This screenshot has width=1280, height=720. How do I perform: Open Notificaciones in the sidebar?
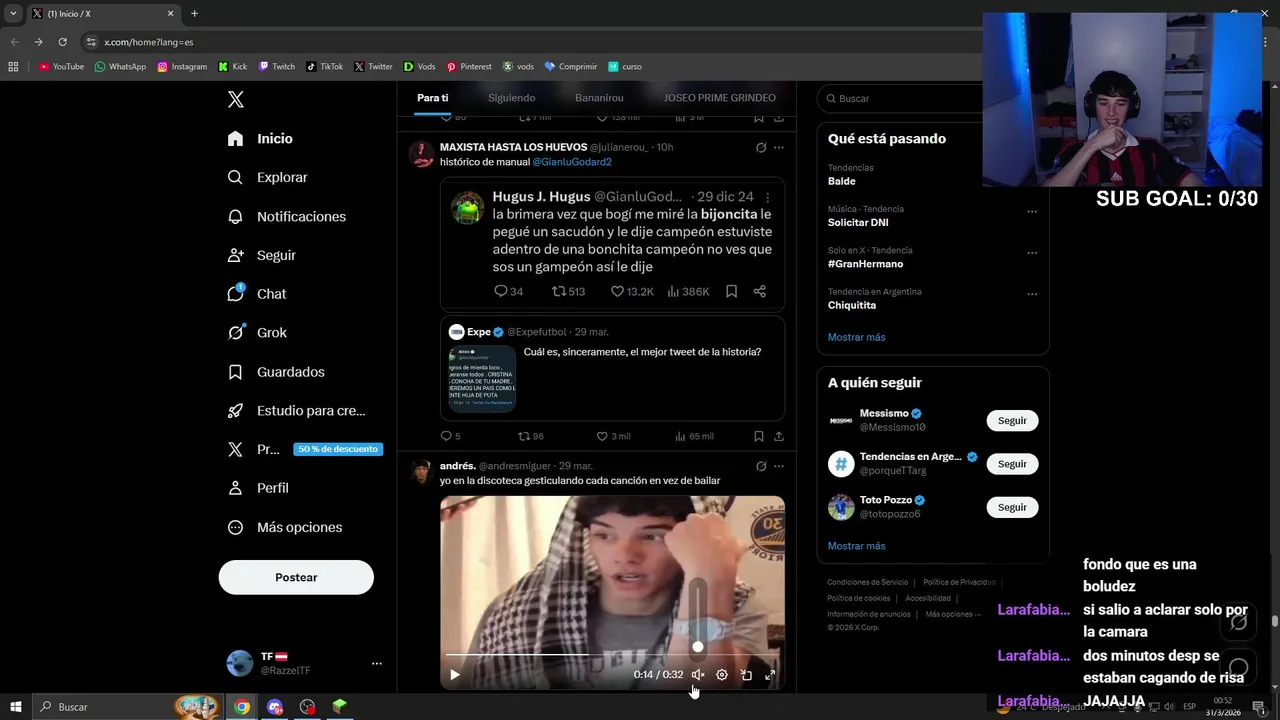(x=286, y=216)
